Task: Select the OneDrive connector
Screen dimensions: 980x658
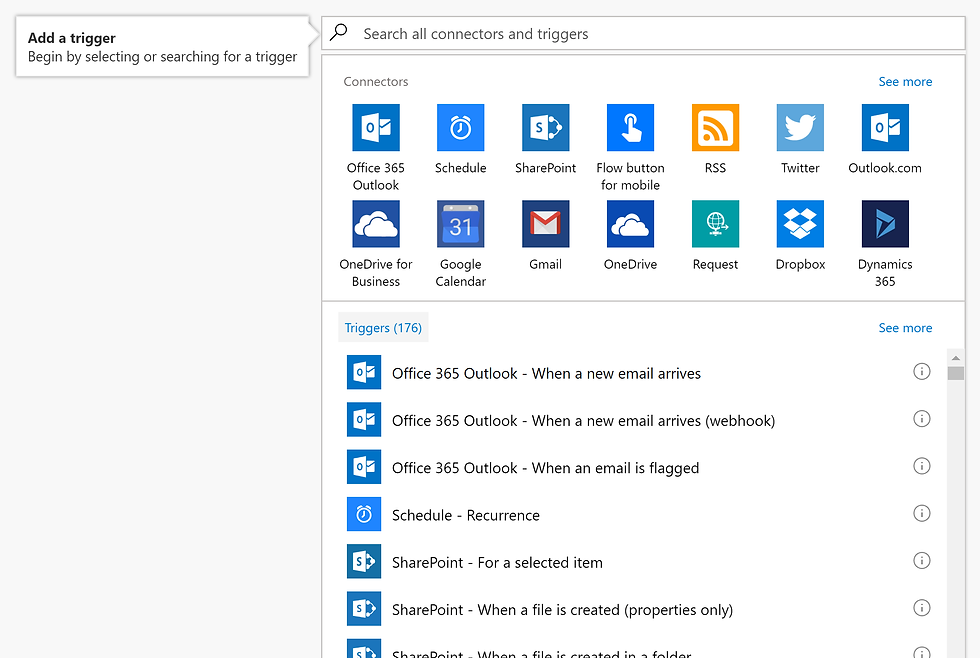Action: pos(631,224)
